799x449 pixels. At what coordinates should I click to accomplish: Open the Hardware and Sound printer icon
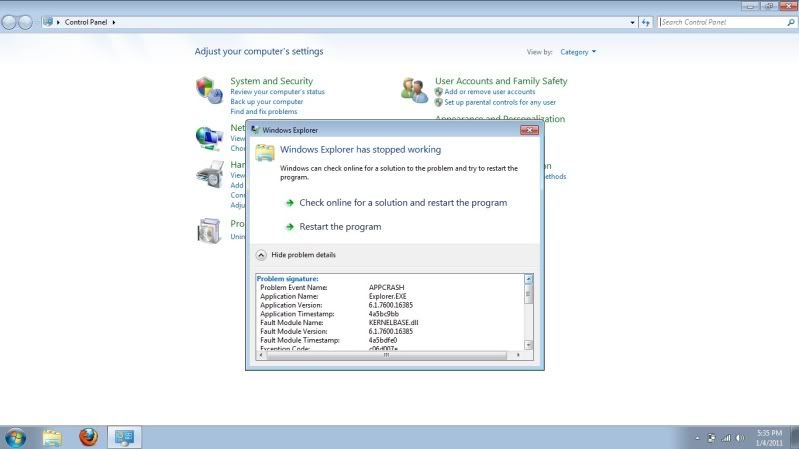pos(209,174)
